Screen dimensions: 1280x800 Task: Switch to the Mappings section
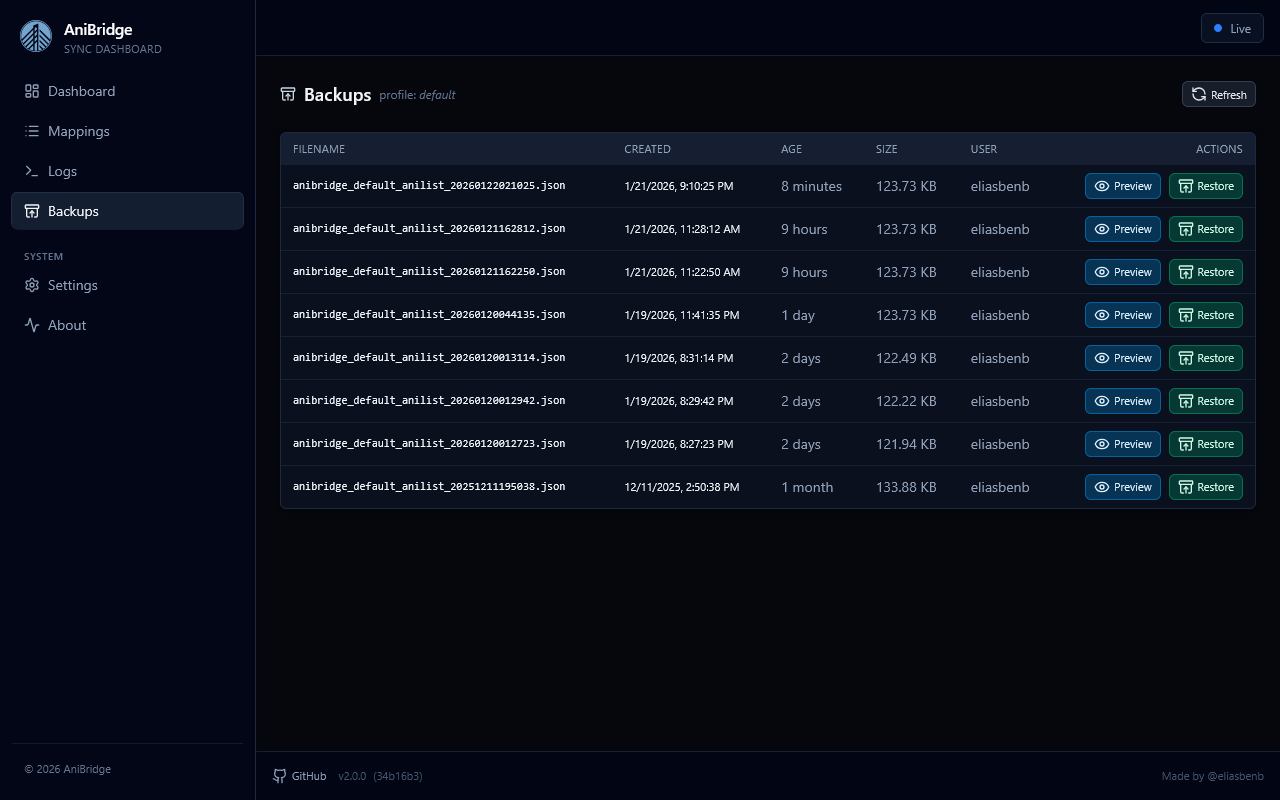[78, 130]
